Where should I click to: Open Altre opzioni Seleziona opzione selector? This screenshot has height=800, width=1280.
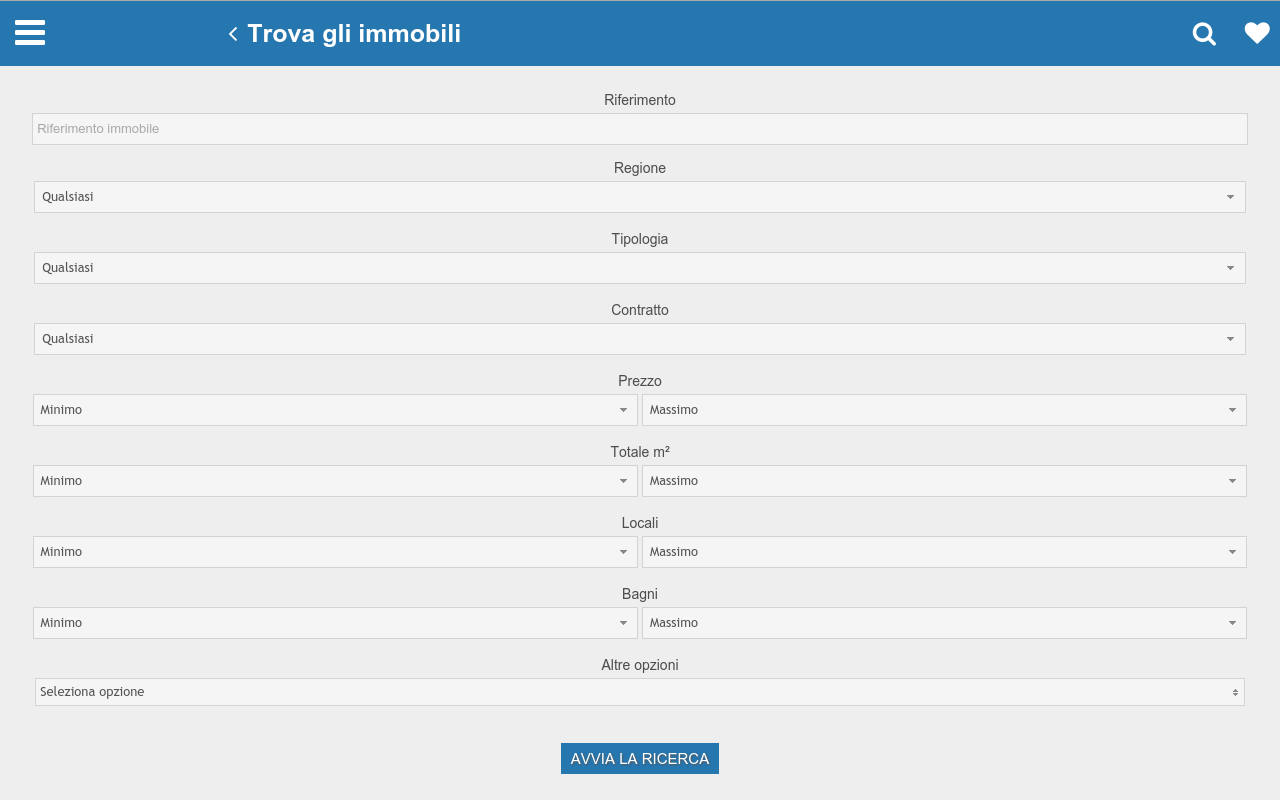pyautogui.click(x=640, y=692)
